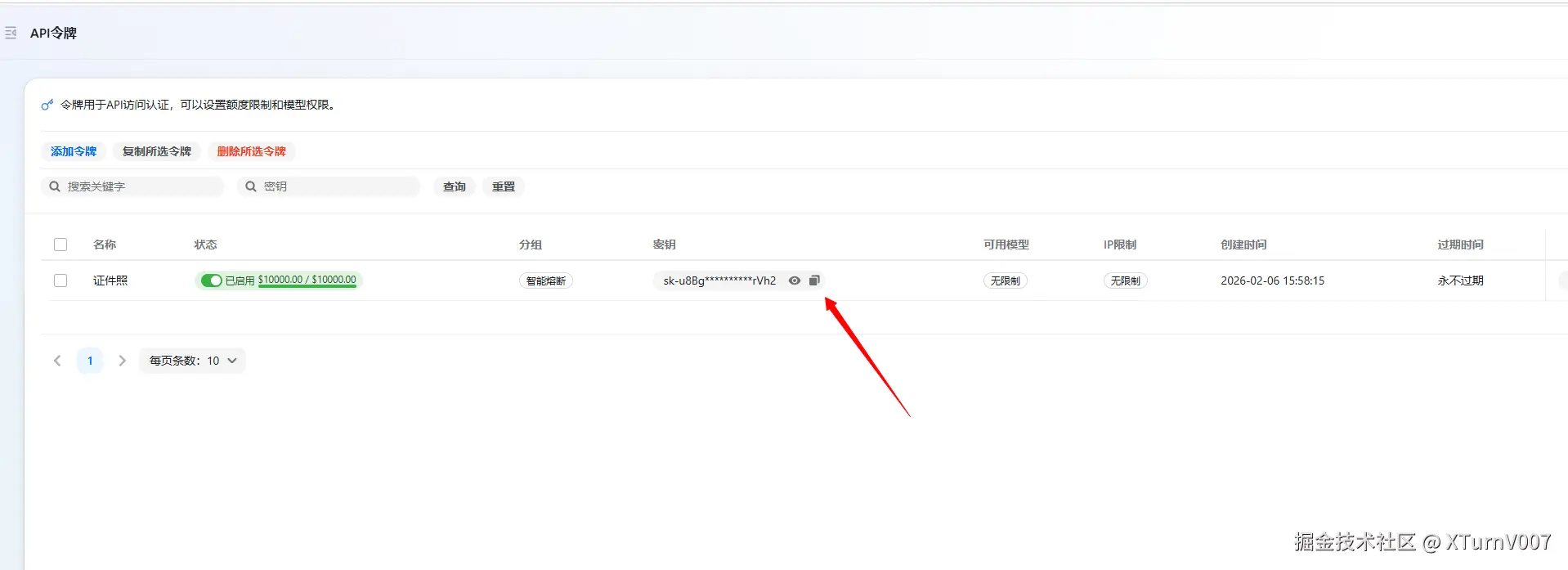Click the quota bar $10000.00 / $10000.00

click(x=307, y=281)
